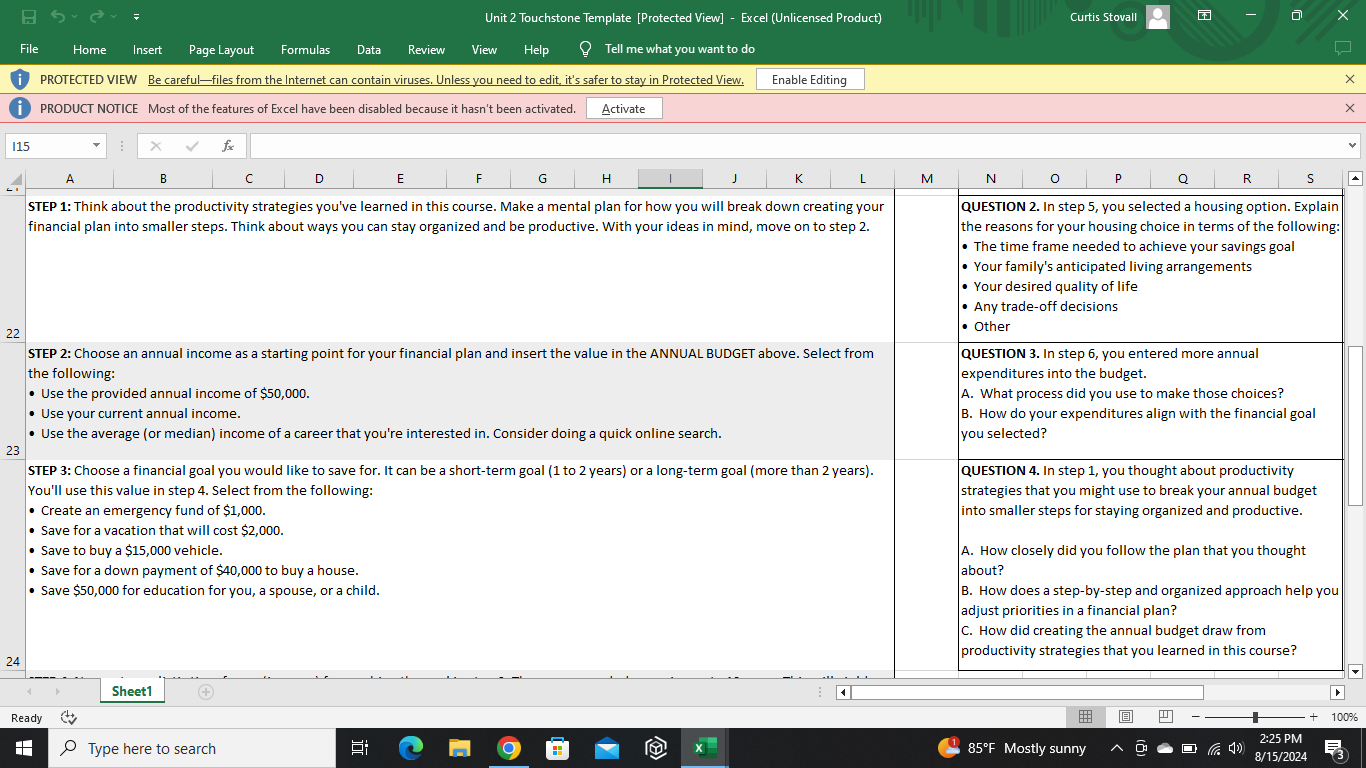Viewport: 1366px width, 768px height.
Task: Open the Name Box dropdown arrow
Action: pos(95,146)
